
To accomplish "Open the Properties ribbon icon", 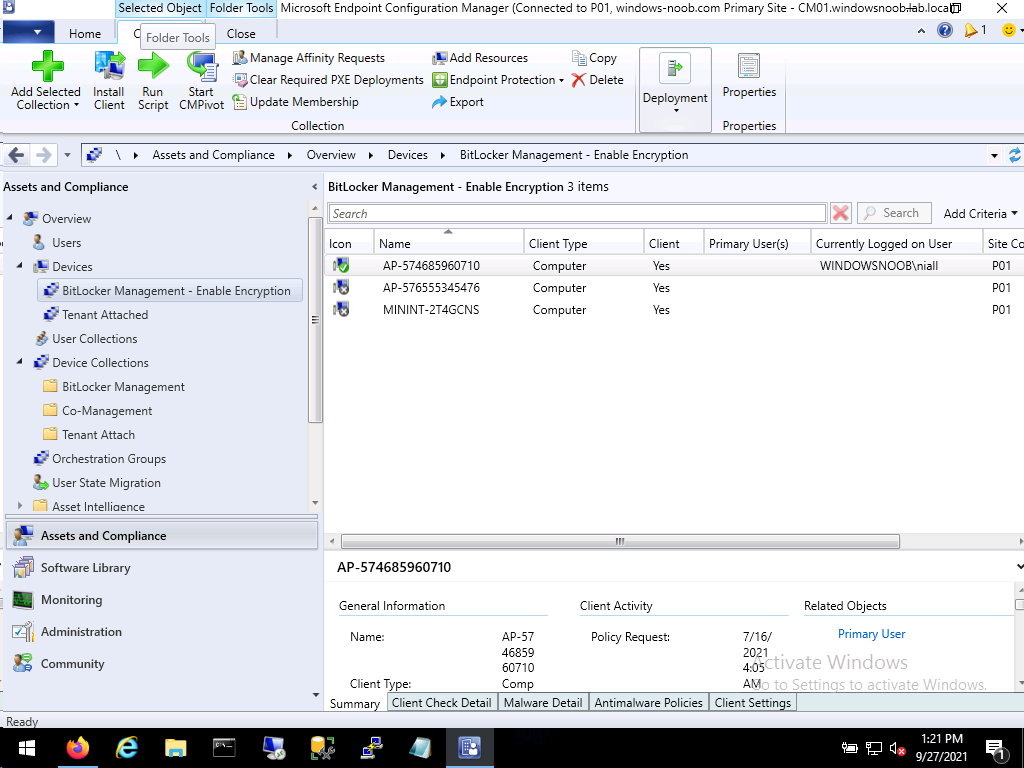I will [x=748, y=67].
